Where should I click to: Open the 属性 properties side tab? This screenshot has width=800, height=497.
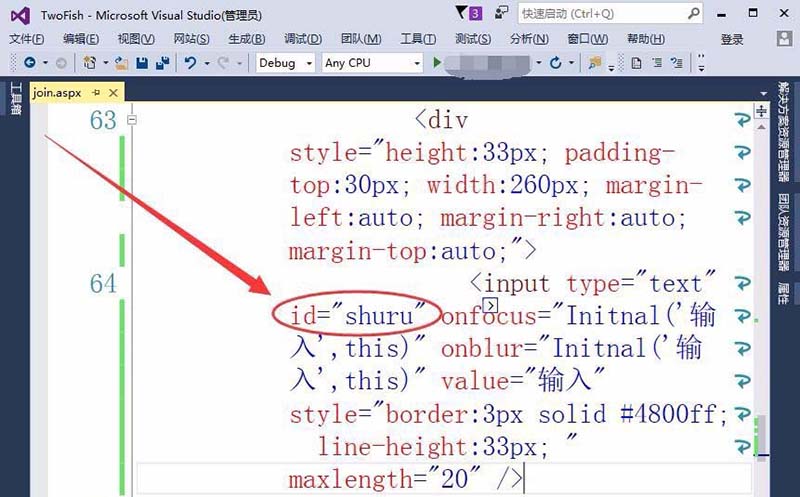click(784, 293)
